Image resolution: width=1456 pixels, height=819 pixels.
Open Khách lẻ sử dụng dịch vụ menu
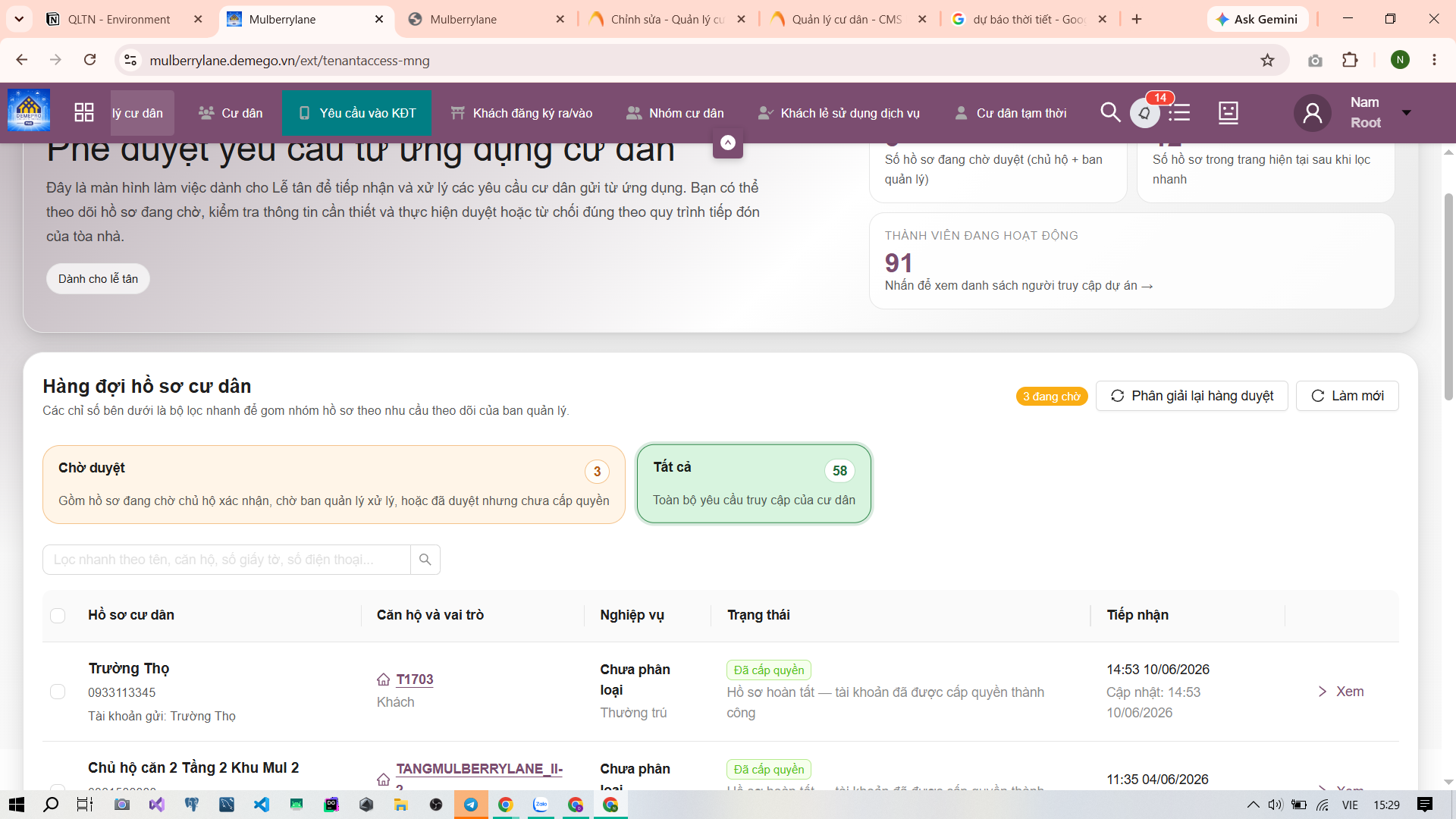click(x=839, y=113)
